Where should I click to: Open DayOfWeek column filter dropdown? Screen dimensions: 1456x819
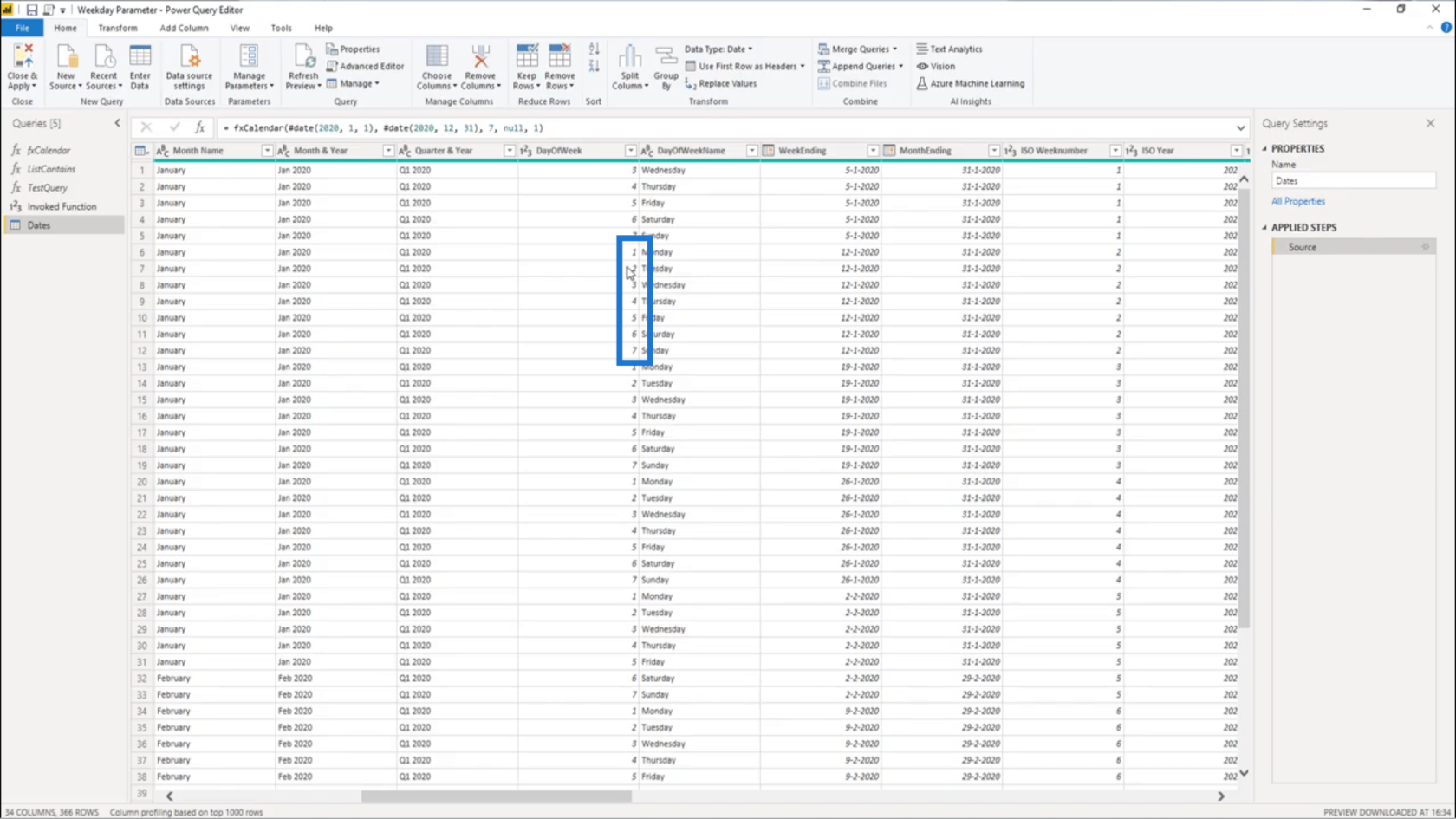631,151
